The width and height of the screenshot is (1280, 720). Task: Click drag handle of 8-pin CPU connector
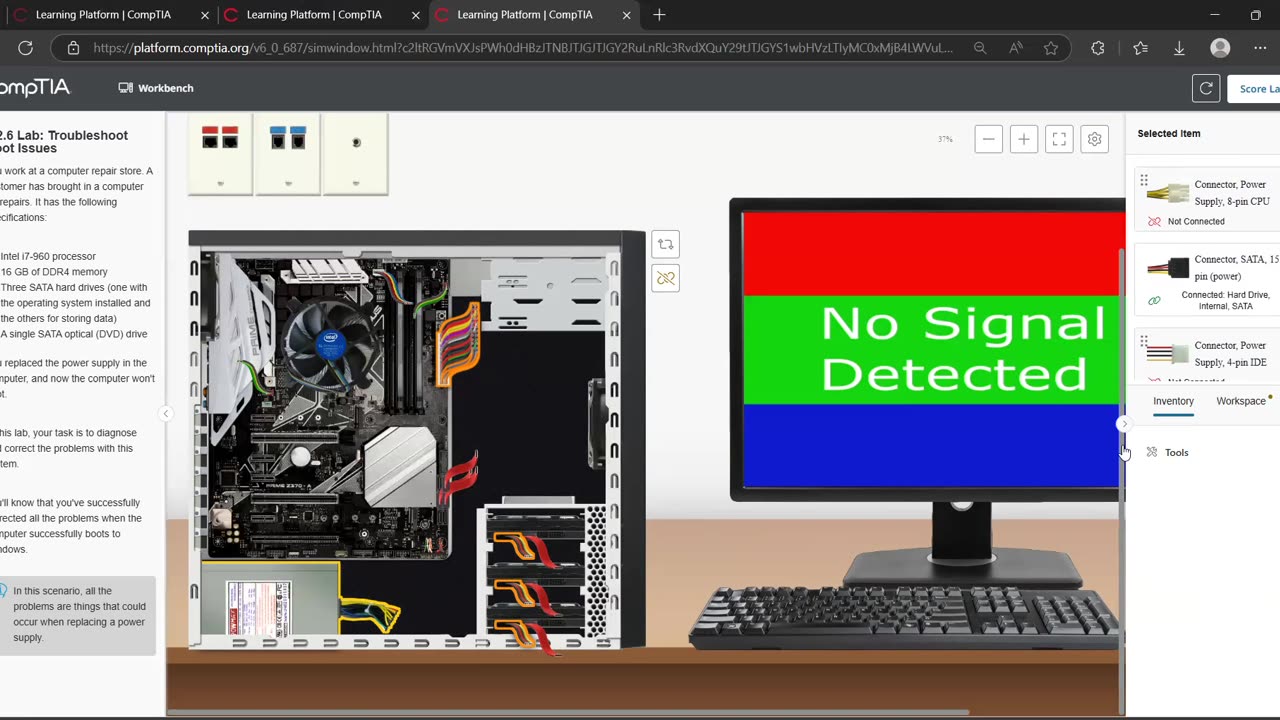1144,181
